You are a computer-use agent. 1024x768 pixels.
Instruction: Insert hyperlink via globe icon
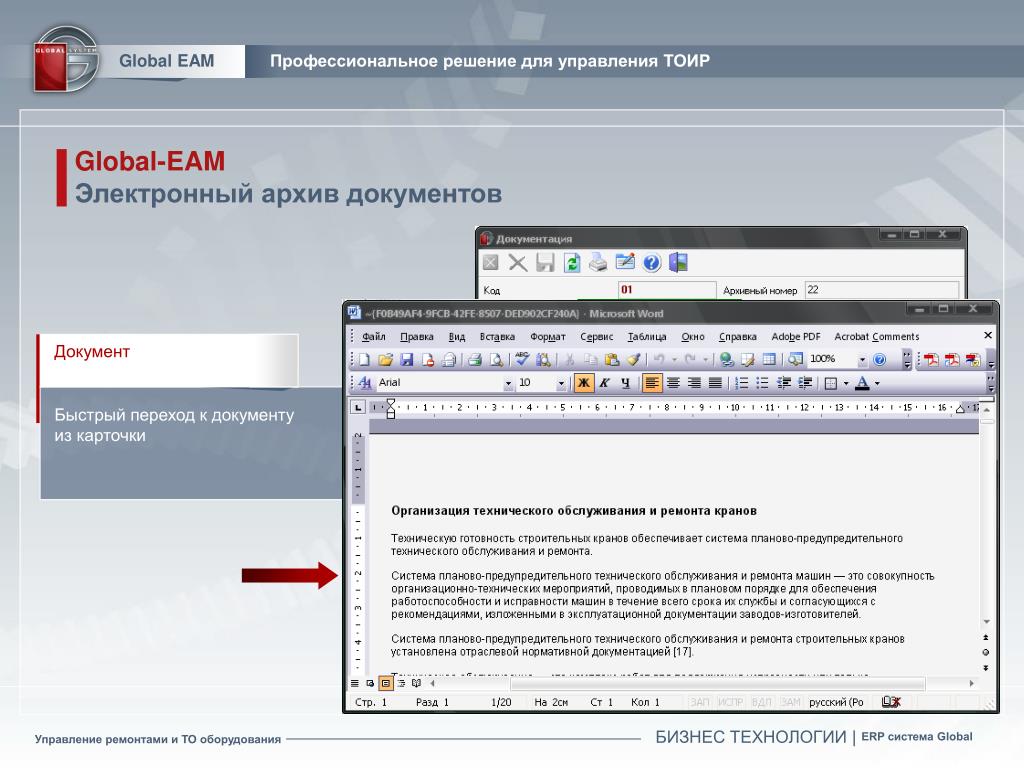[726, 359]
